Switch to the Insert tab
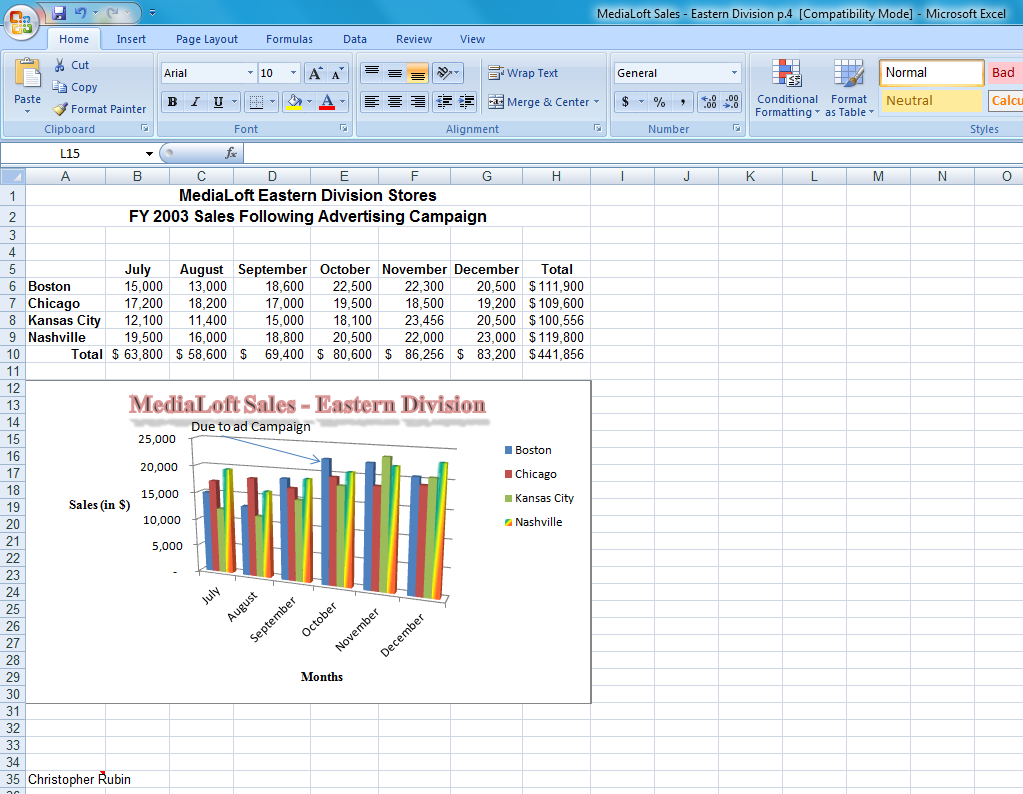 (x=131, y=39)
